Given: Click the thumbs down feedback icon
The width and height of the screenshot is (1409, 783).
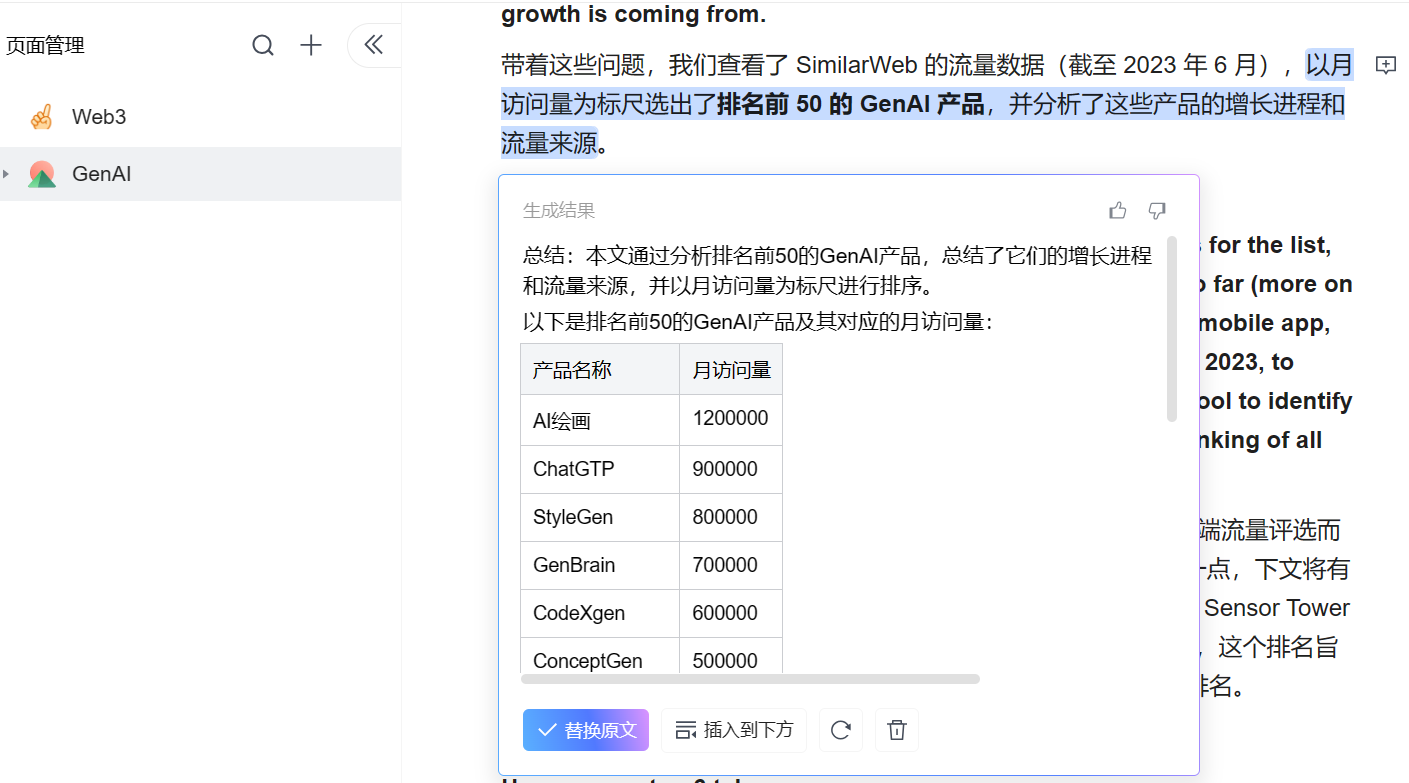Looking at the screenshot, I should click(x=1157, y=210).
